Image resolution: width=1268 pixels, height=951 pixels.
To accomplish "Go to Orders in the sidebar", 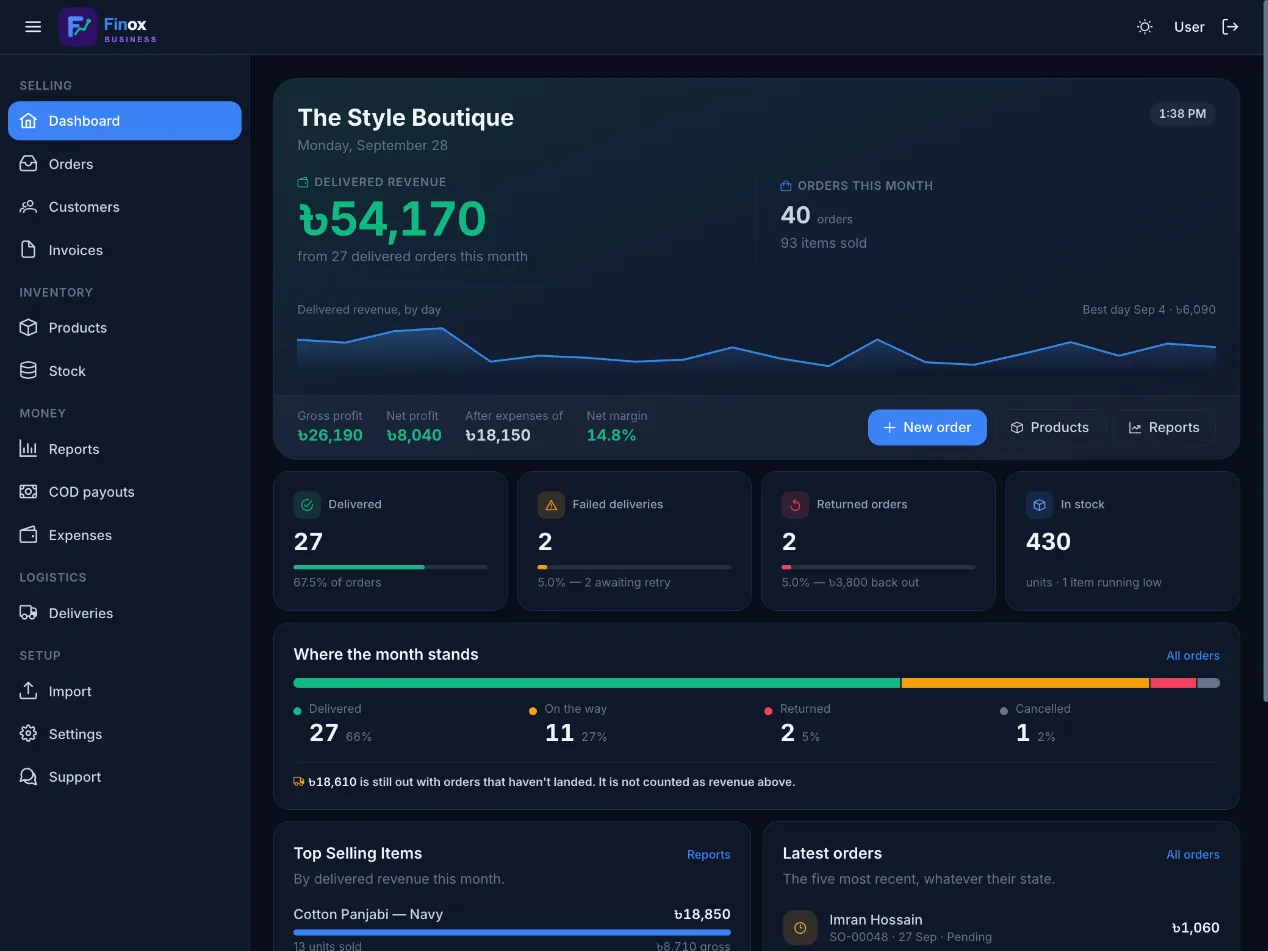I will pos(125,164).
